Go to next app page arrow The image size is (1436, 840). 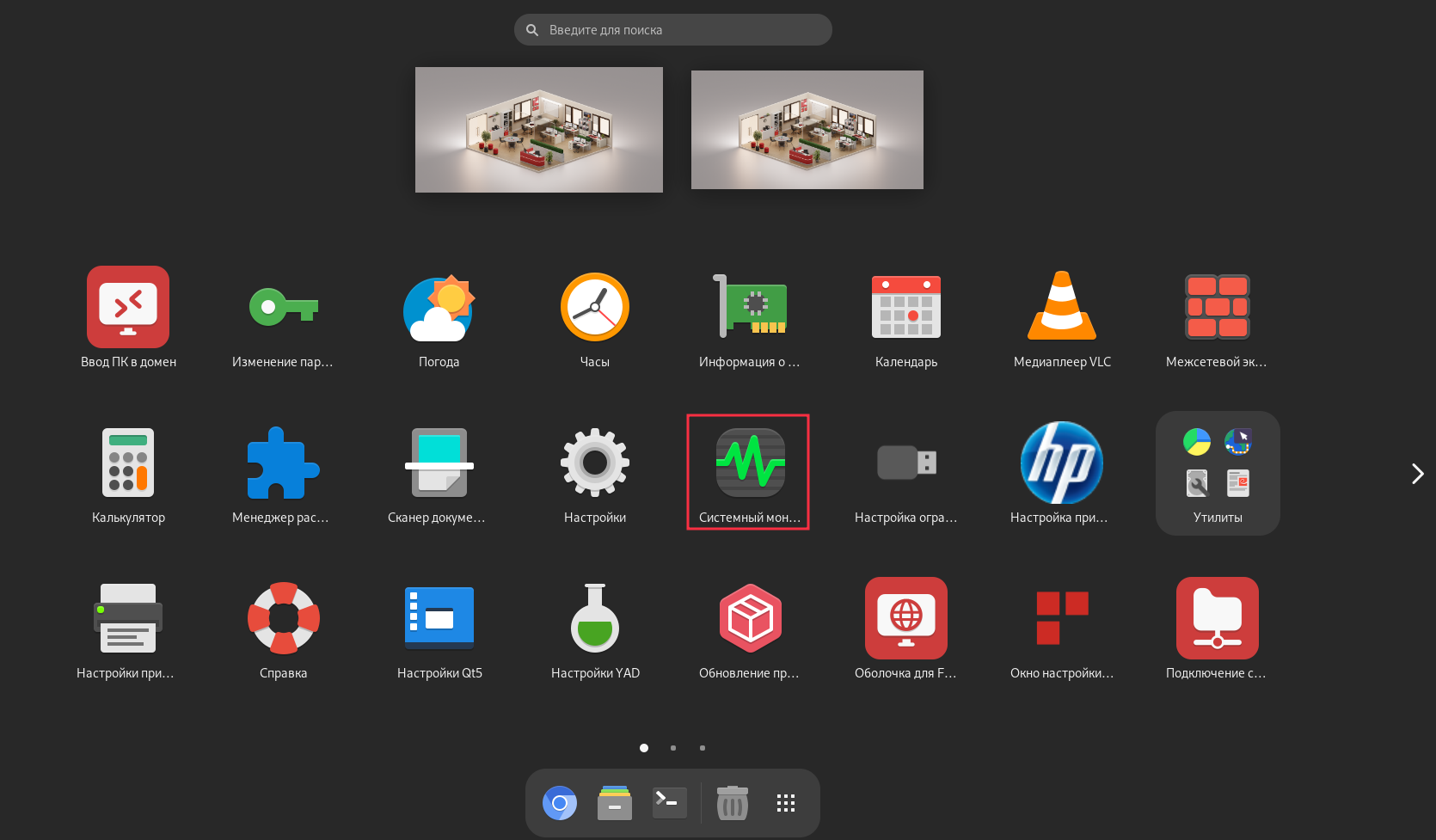[1417, 474]
